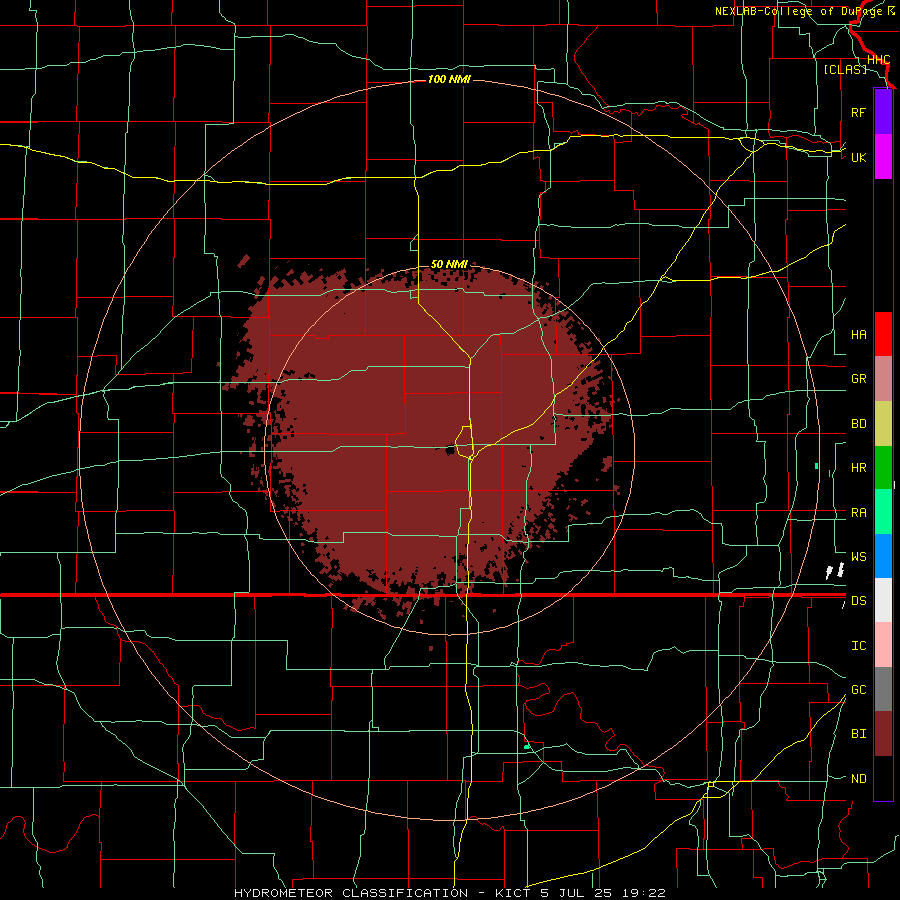This screenshot has height=900, width=900.
Task: Pick the blue WS legend swatch
Action: click(883, 556)
